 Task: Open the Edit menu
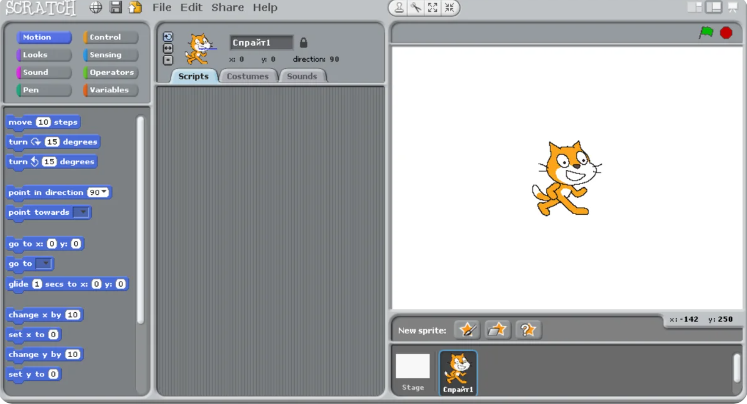click(191, 8)
